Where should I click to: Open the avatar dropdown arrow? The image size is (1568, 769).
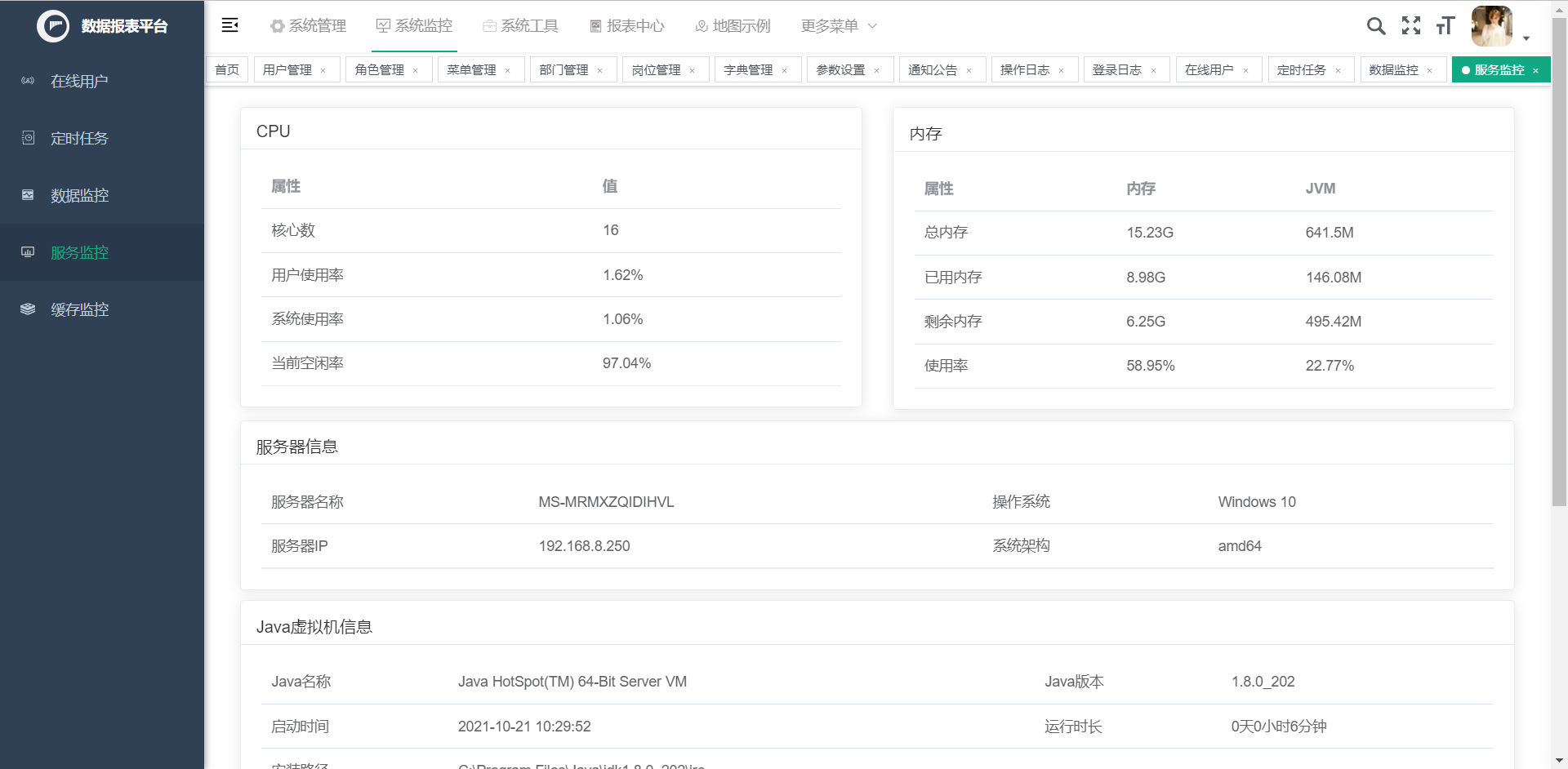pos(1526,38)
